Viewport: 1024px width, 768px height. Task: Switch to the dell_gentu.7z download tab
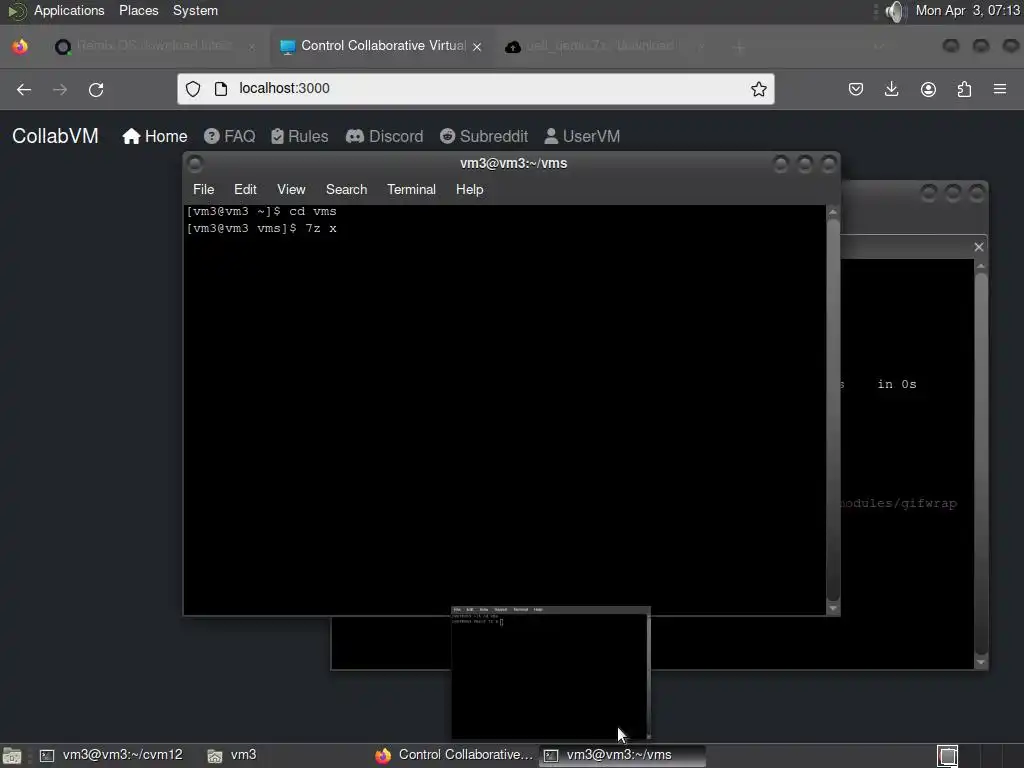pyautogui.click(x=604, y=46)
